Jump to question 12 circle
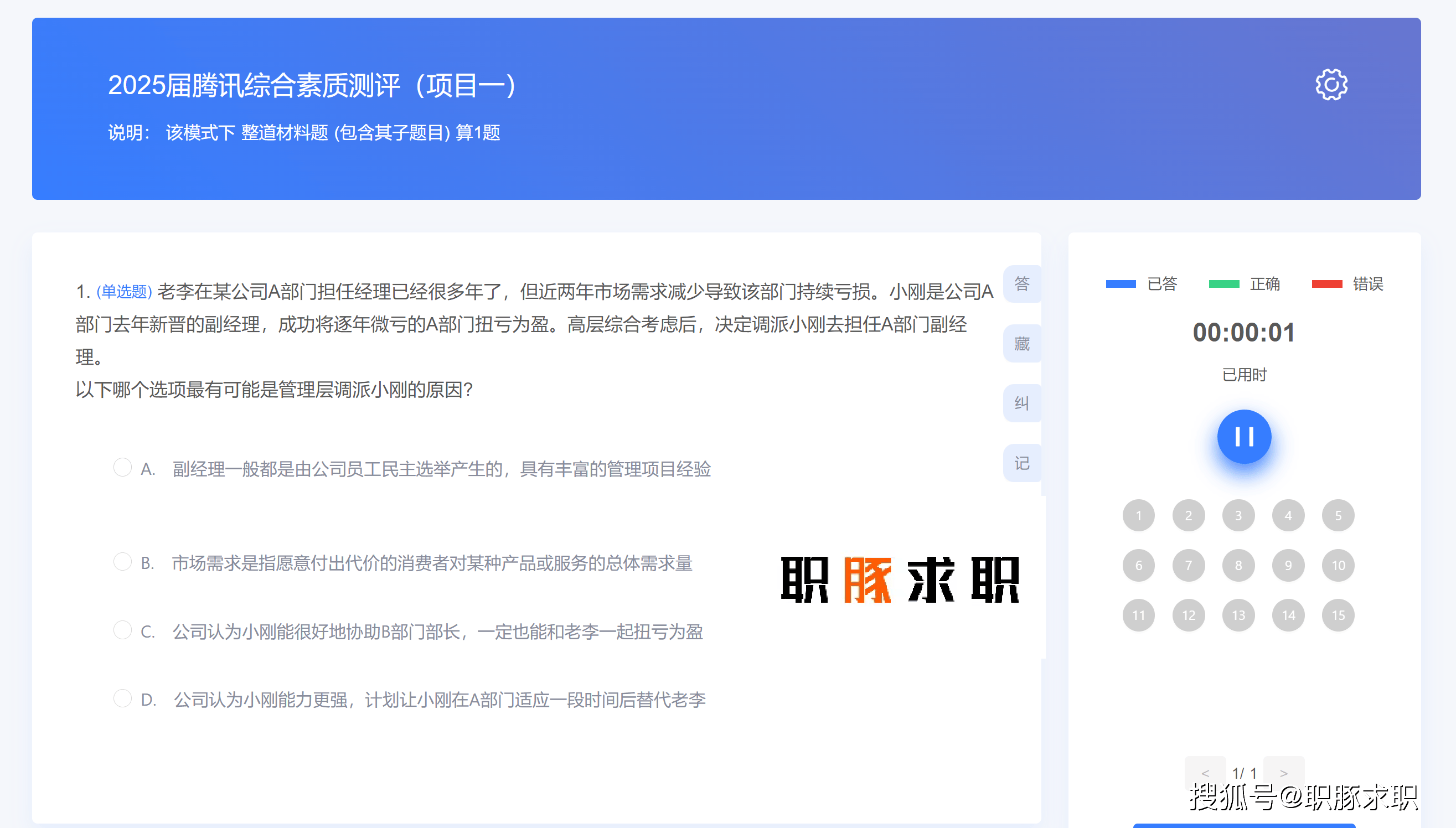This screenshot has width=1456, height=828. [x=1189, y=615]
